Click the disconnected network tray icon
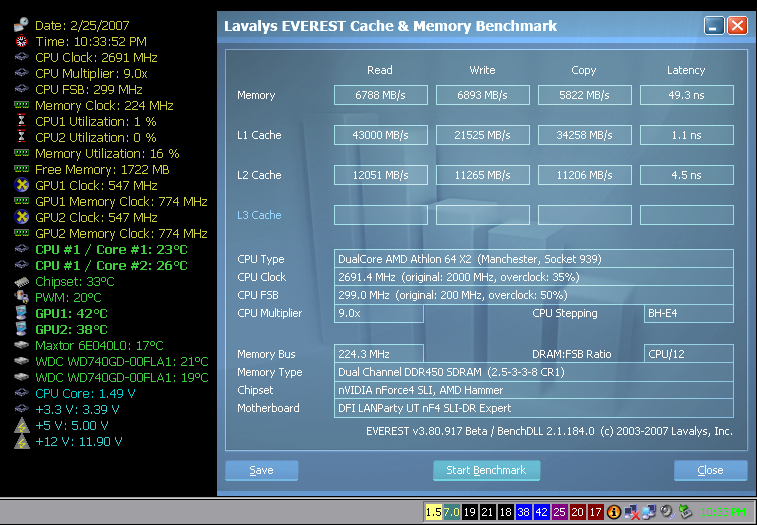This screenshot has height=525, width=757. [x=631, y=512]
